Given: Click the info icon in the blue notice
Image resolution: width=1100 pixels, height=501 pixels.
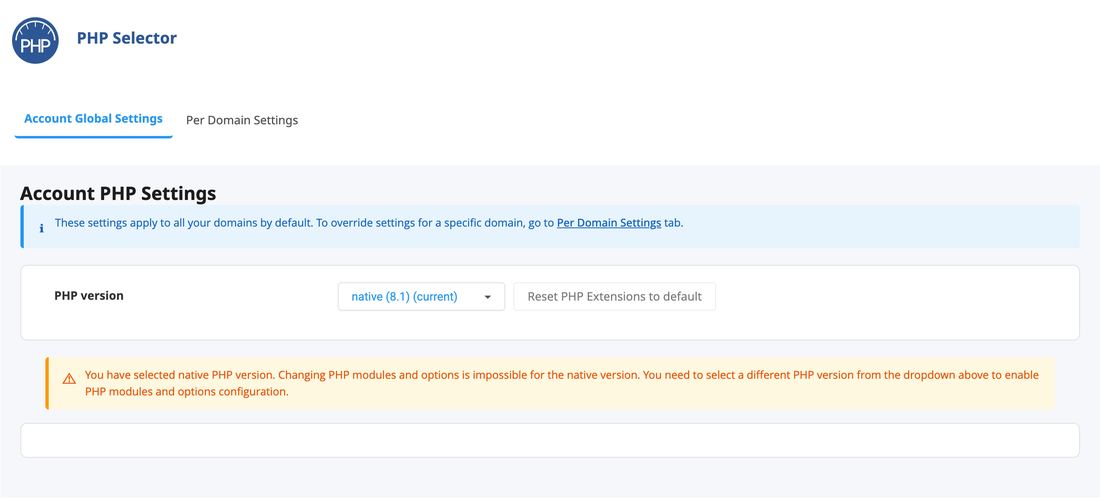Looking at the screenshot, I should 41,228.
